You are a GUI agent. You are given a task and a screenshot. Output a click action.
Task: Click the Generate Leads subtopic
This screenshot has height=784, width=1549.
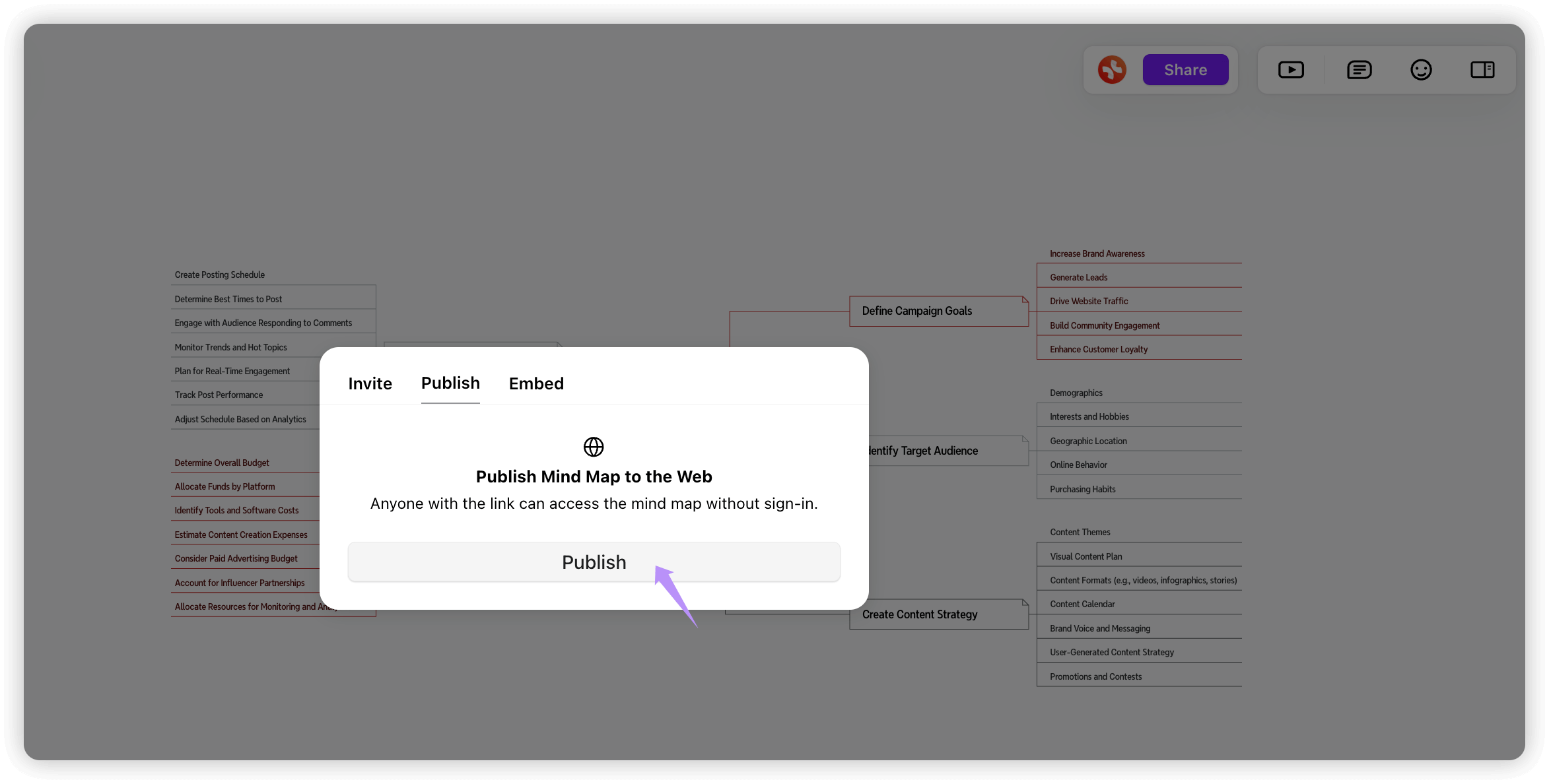[1079, 277]
